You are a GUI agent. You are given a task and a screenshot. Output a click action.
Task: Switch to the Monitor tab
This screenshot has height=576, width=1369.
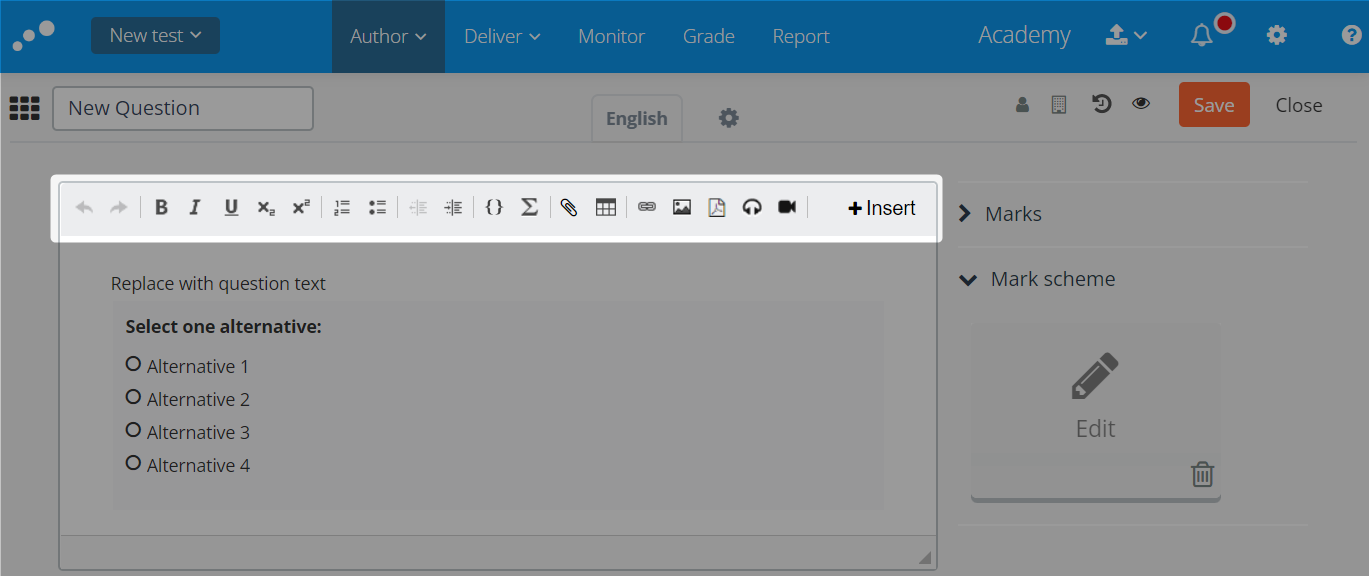coord(611,36)
